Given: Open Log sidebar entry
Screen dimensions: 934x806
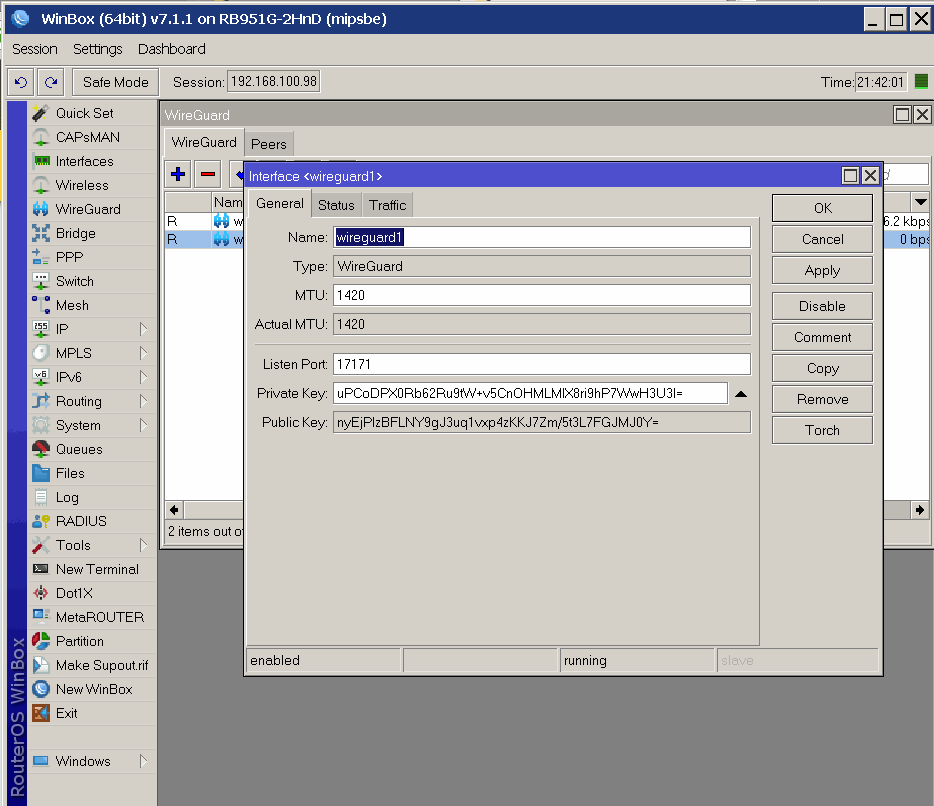Looking at the screenshot, I should pos(92,497).
